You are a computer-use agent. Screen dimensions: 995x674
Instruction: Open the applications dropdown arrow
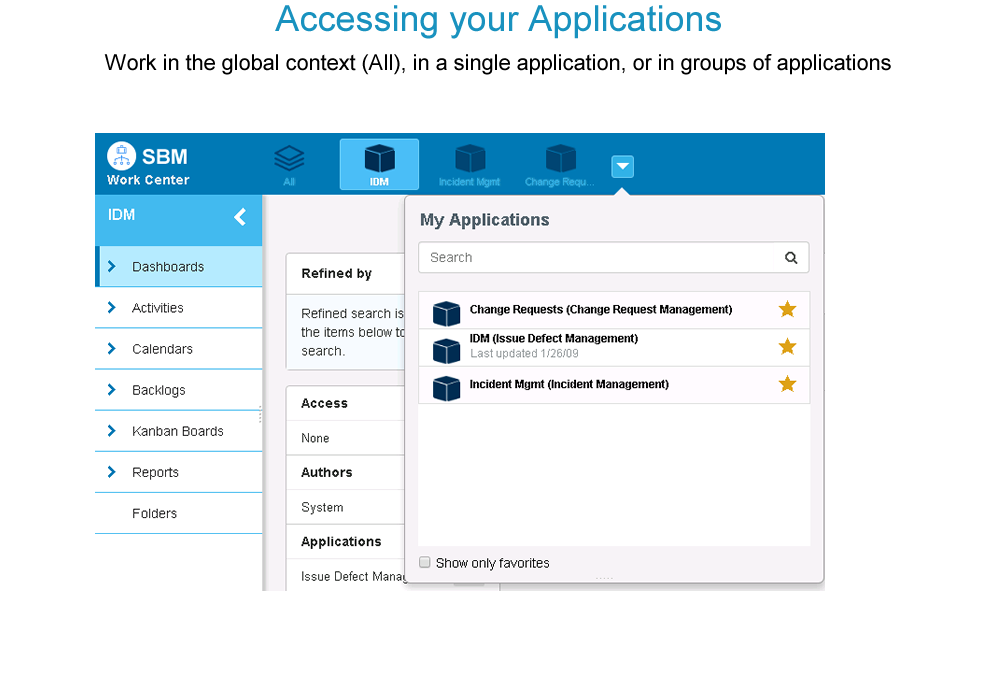tap(622, 167)
